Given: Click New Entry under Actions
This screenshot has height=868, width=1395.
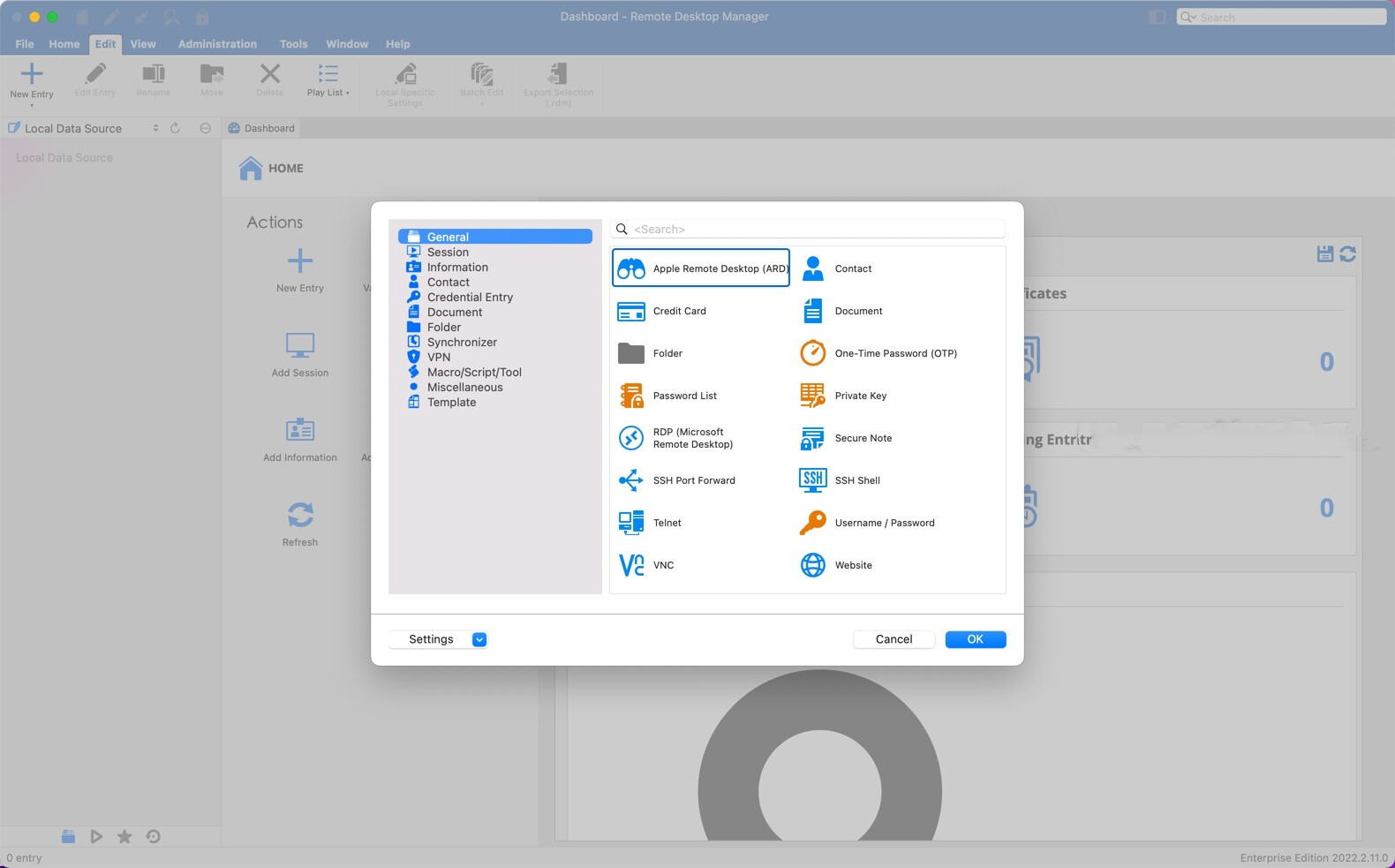Looking at the screenshot, I should click(x=300, y=270).
